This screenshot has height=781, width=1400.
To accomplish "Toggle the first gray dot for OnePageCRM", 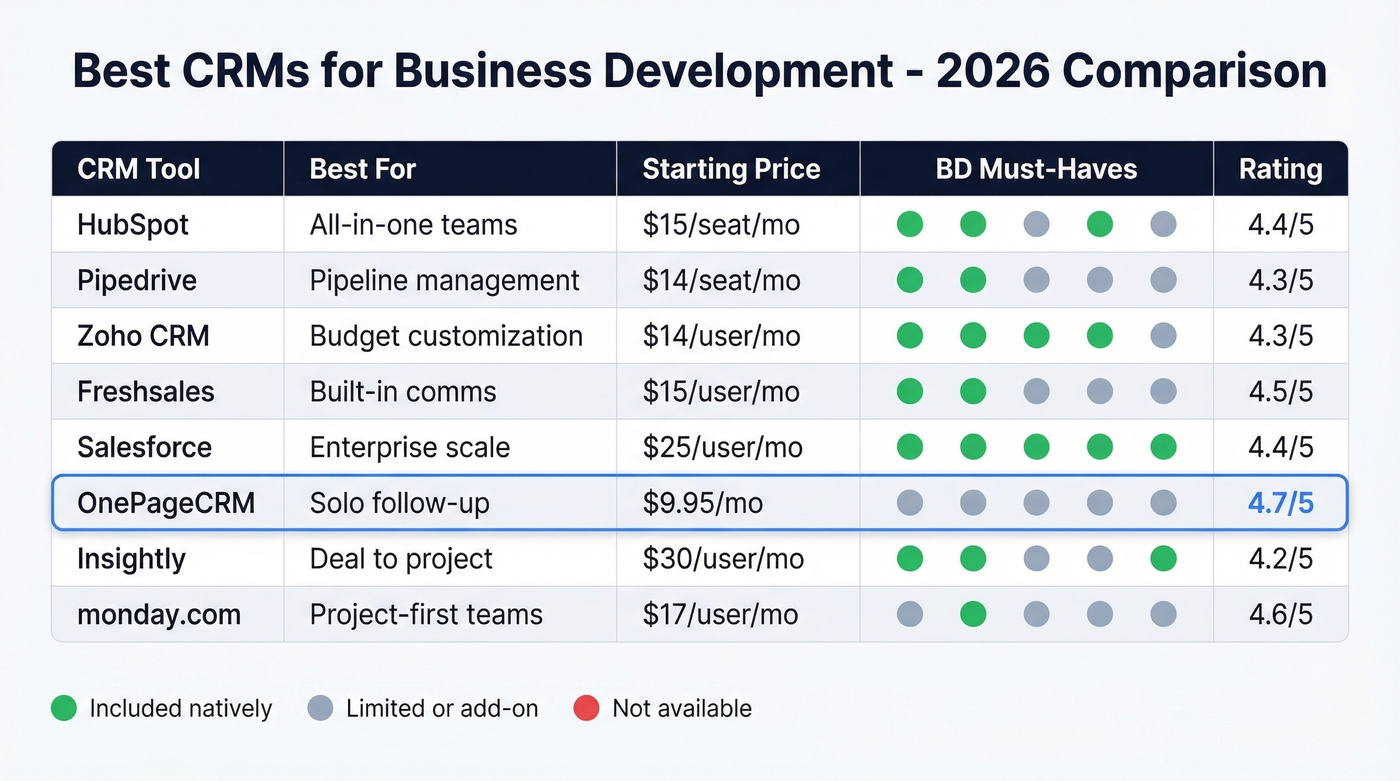I will point(909,503).
